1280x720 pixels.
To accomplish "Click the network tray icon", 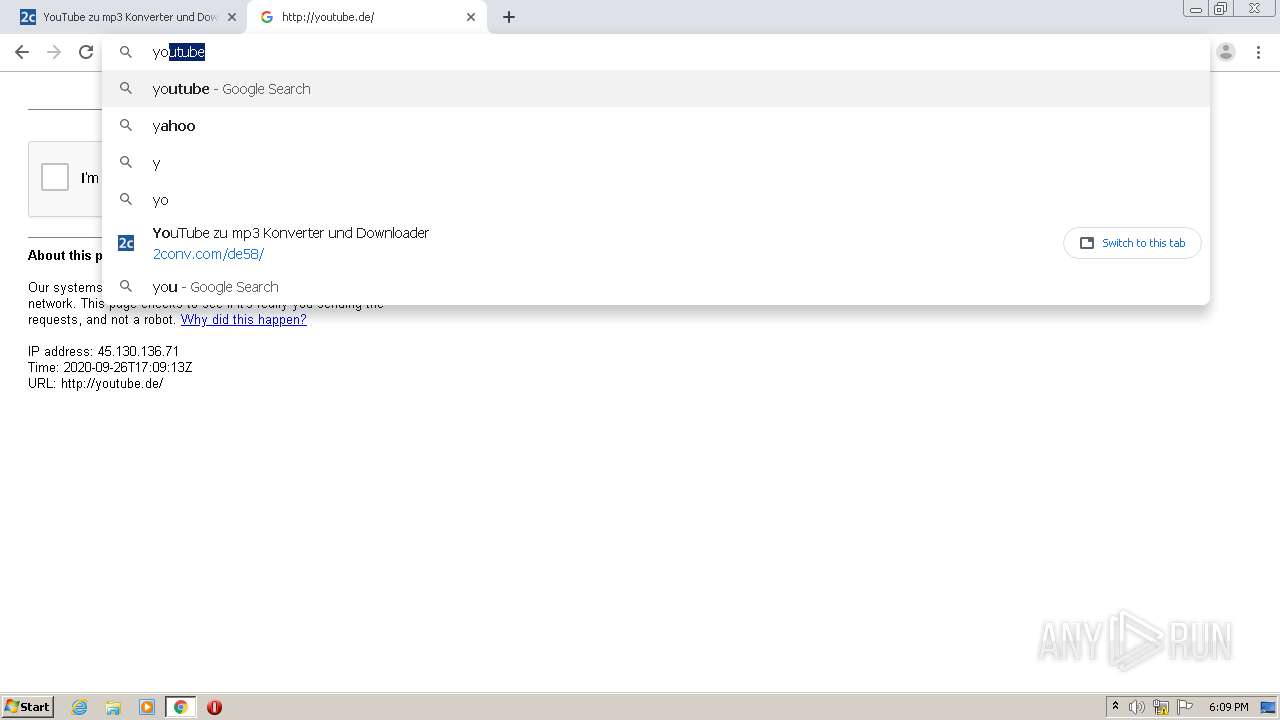I will 1161,707.
